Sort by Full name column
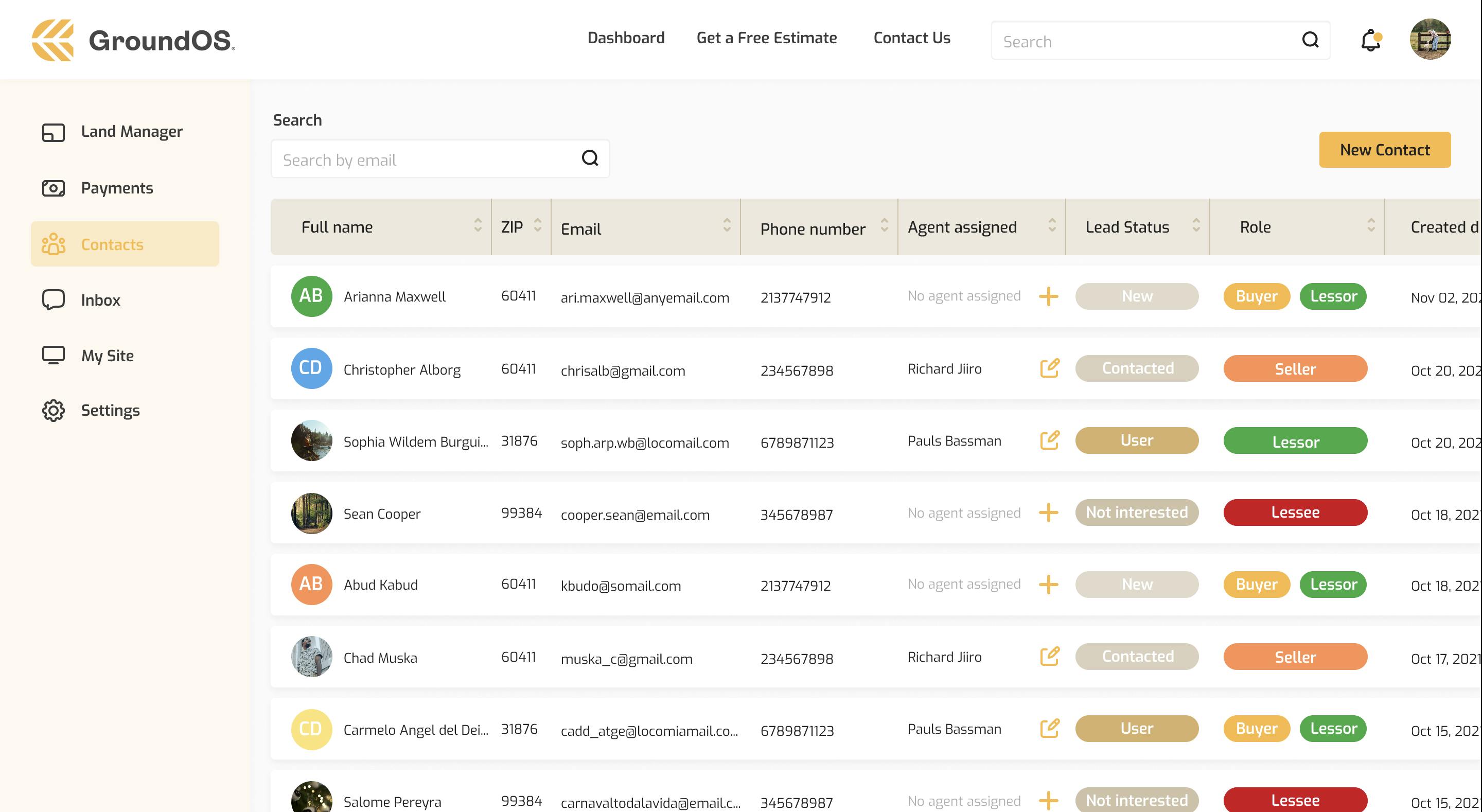The image size is (1482, 812). click(478, 225)
